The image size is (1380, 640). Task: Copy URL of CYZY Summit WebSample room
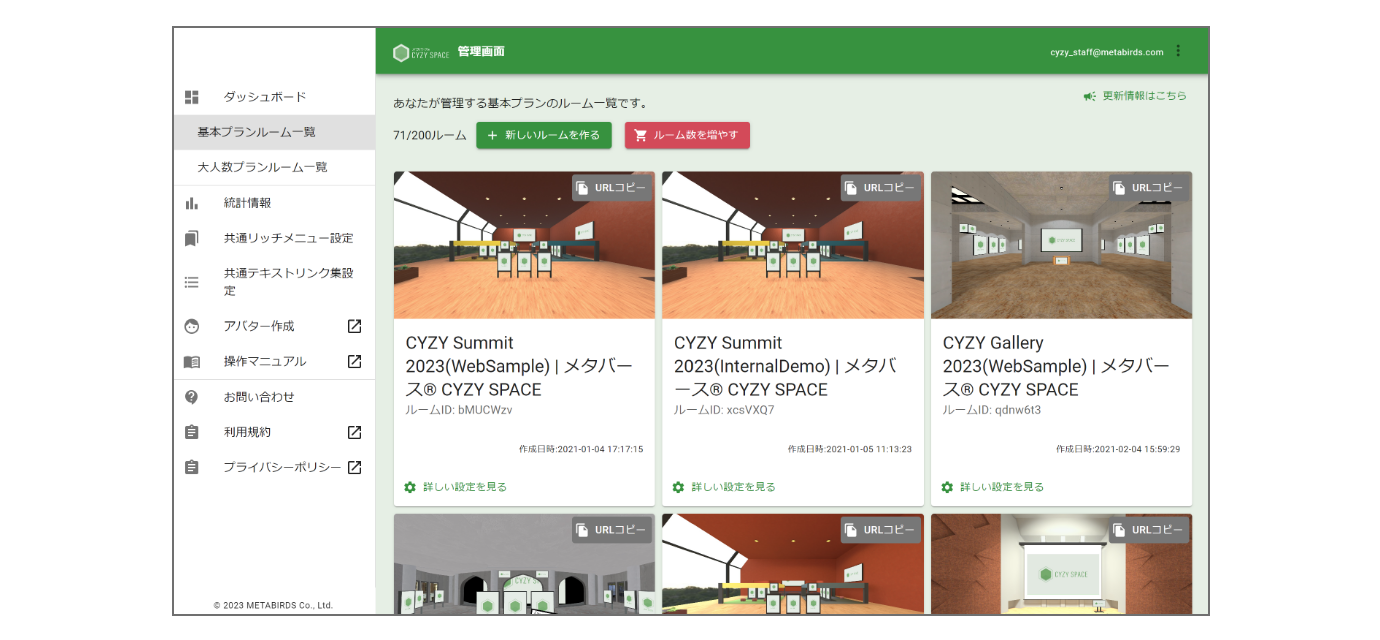pos(612,188)
